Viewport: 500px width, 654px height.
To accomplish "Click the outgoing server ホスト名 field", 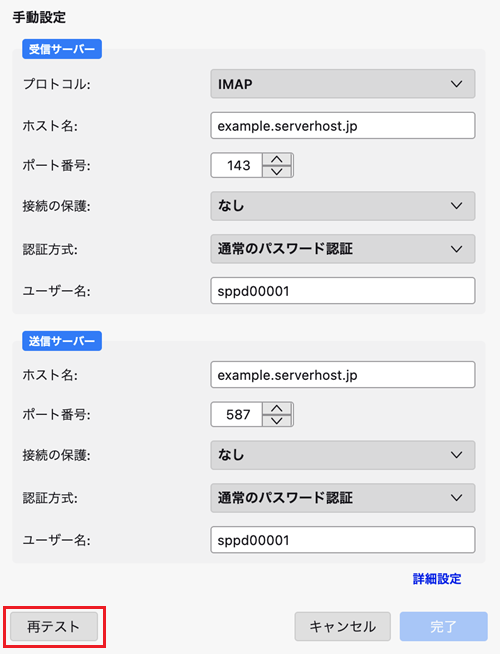I will pyautogui.click(x=342, y=375).
